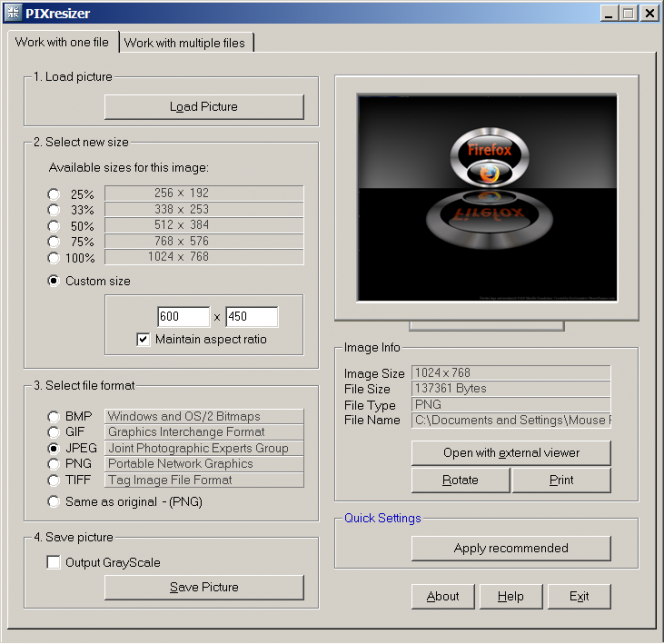
Task: Click the Rotate button
Action: (x=460, y=480)
